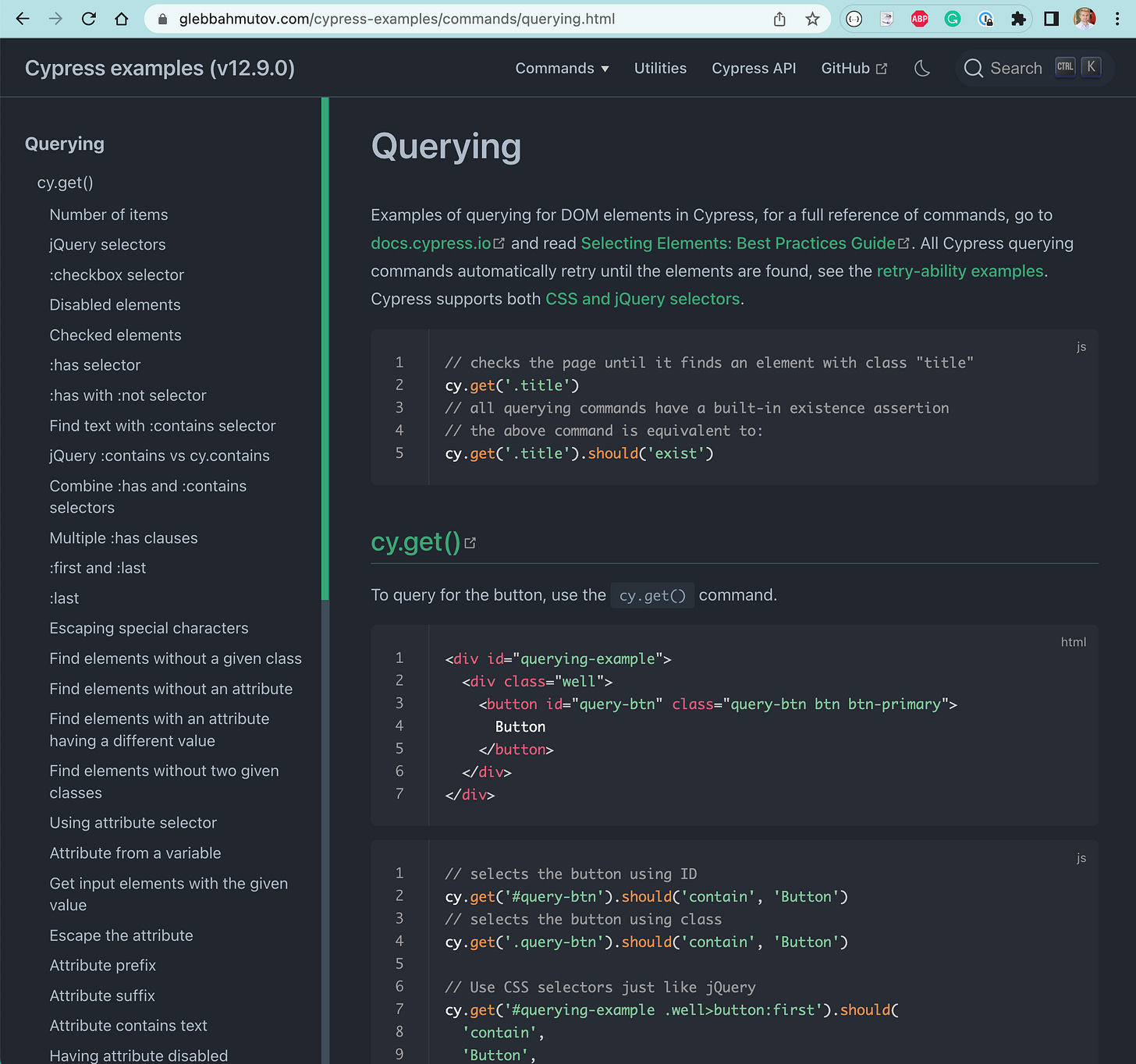Open Find elements without a given class

176,658
